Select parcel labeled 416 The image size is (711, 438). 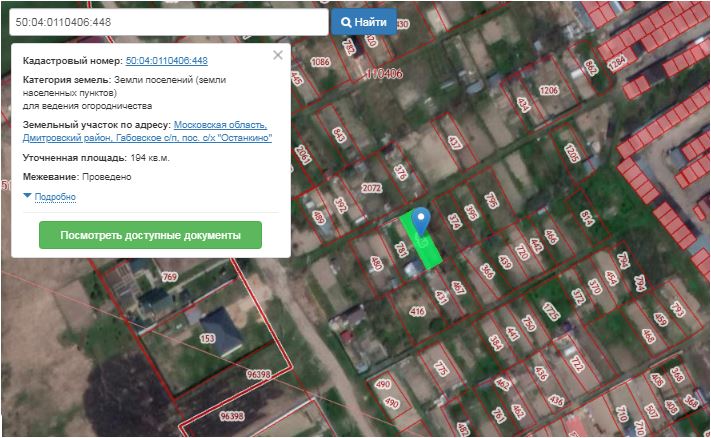417,311
